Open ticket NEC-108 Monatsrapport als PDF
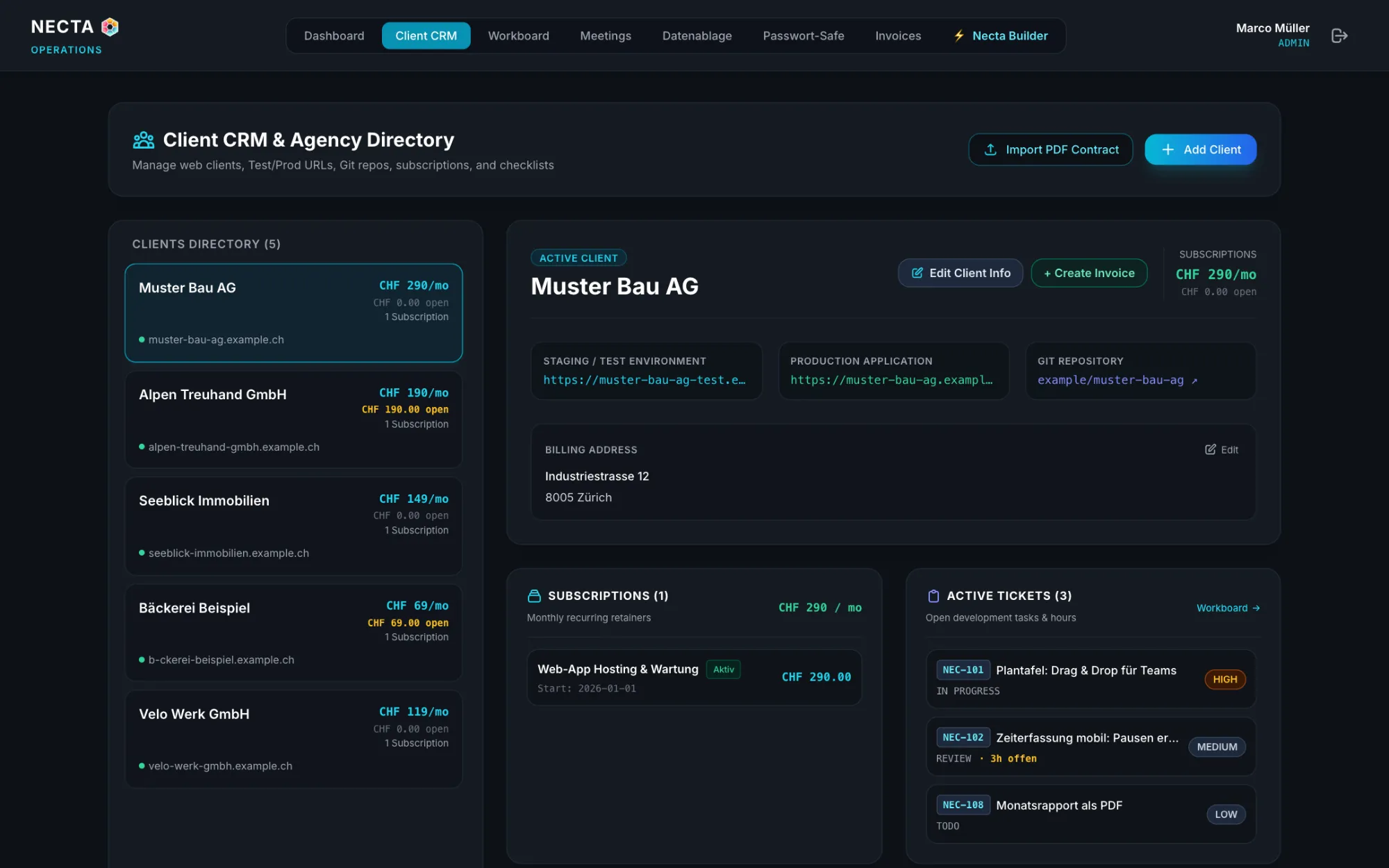The width and height of the screenshot is (1389, 868). [1090, 814]
